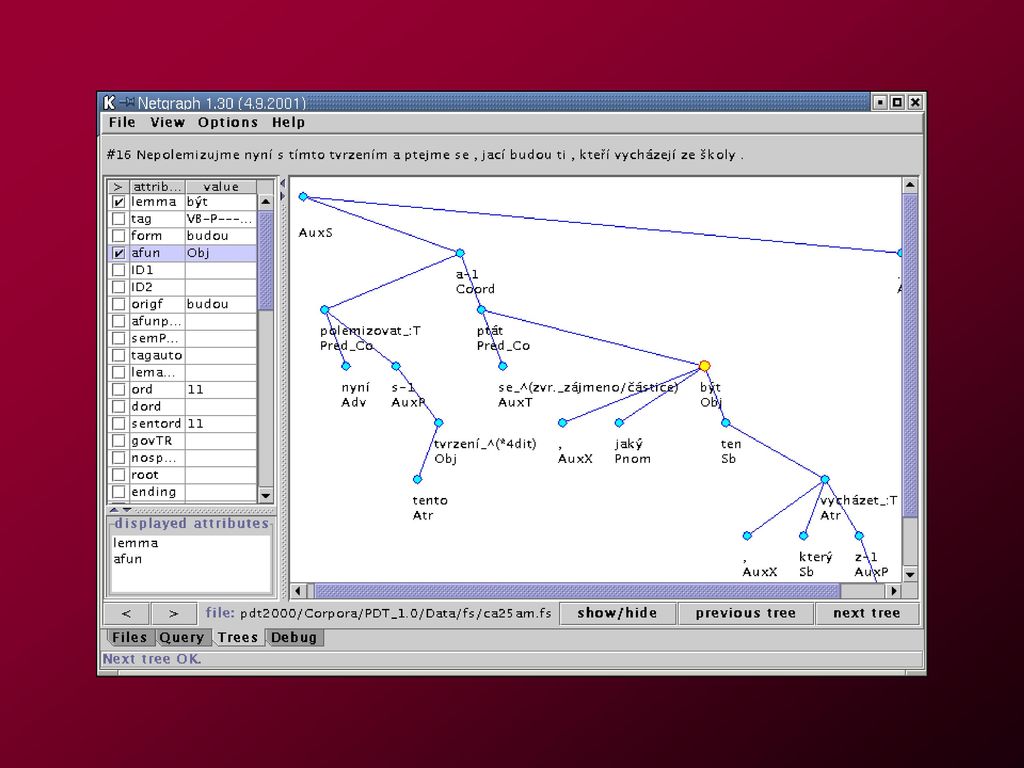Go to the previous tree
Viewport: 1024px width, 768px height.
pos(745,613)
